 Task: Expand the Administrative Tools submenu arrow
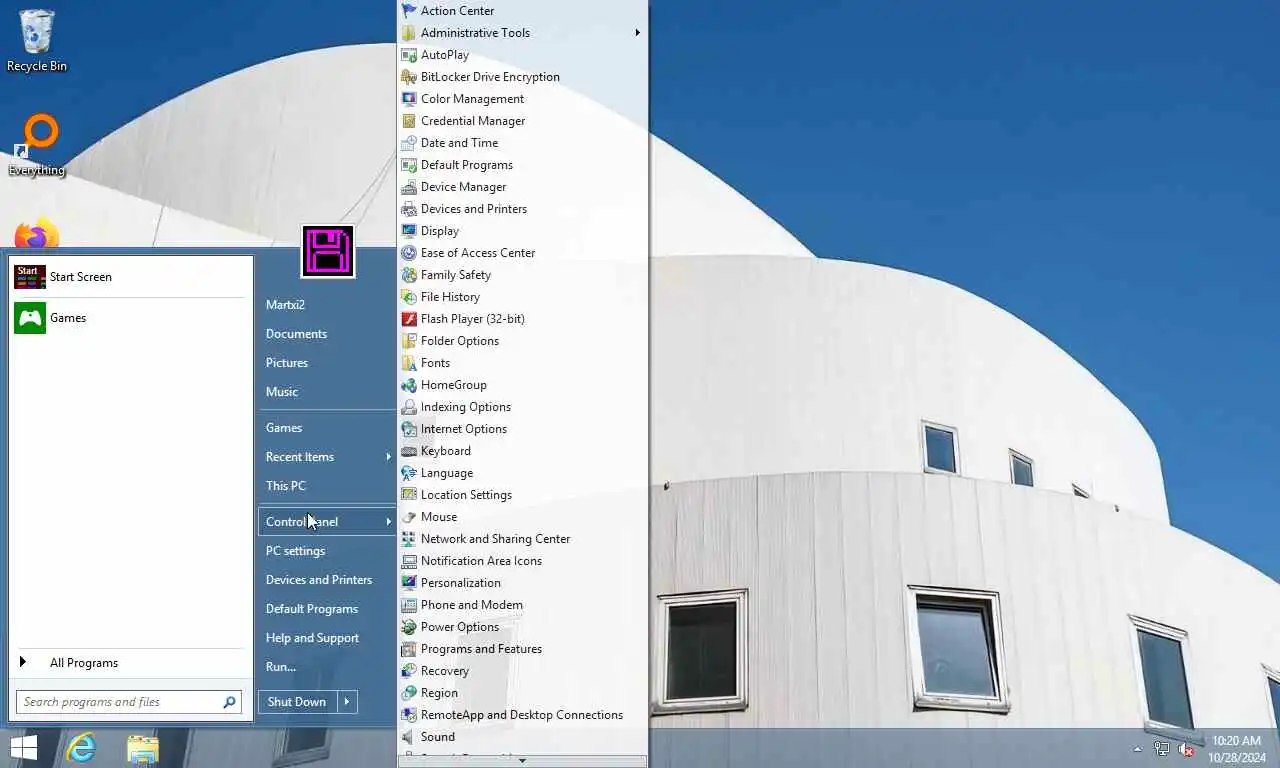point(637,32)
